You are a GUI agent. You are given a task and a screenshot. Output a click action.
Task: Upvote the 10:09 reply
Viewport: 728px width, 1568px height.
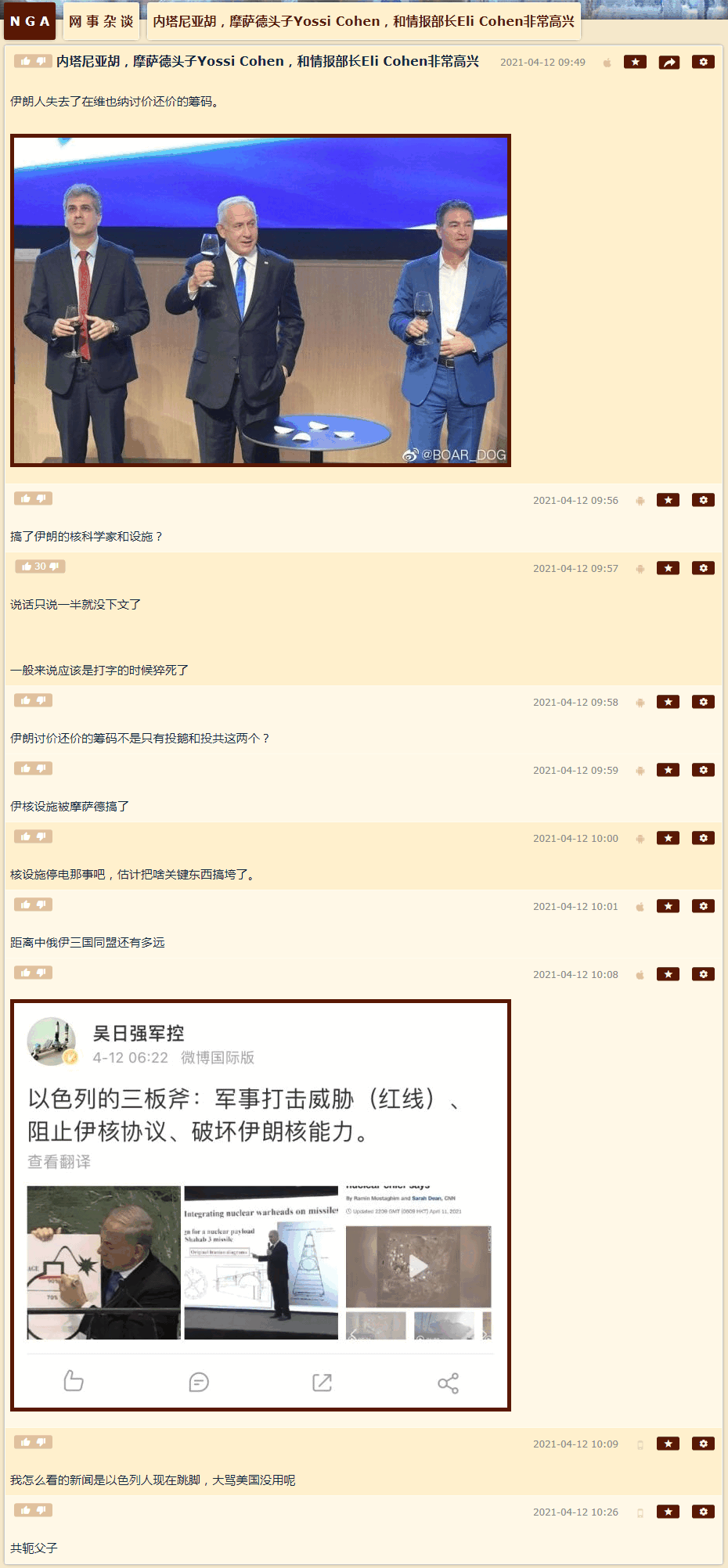25,1442
